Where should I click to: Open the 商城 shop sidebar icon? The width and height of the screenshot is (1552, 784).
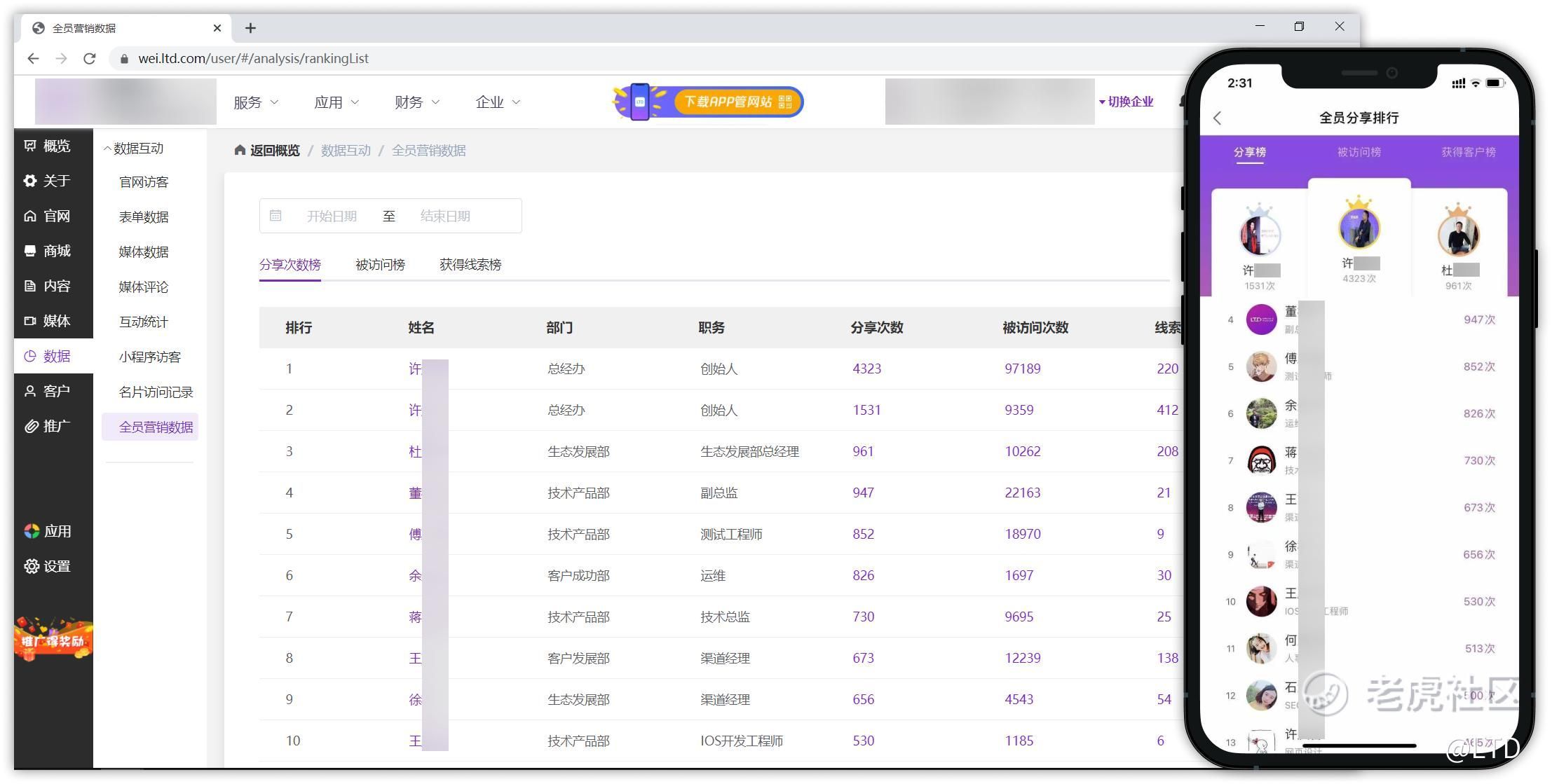point(30,251)
